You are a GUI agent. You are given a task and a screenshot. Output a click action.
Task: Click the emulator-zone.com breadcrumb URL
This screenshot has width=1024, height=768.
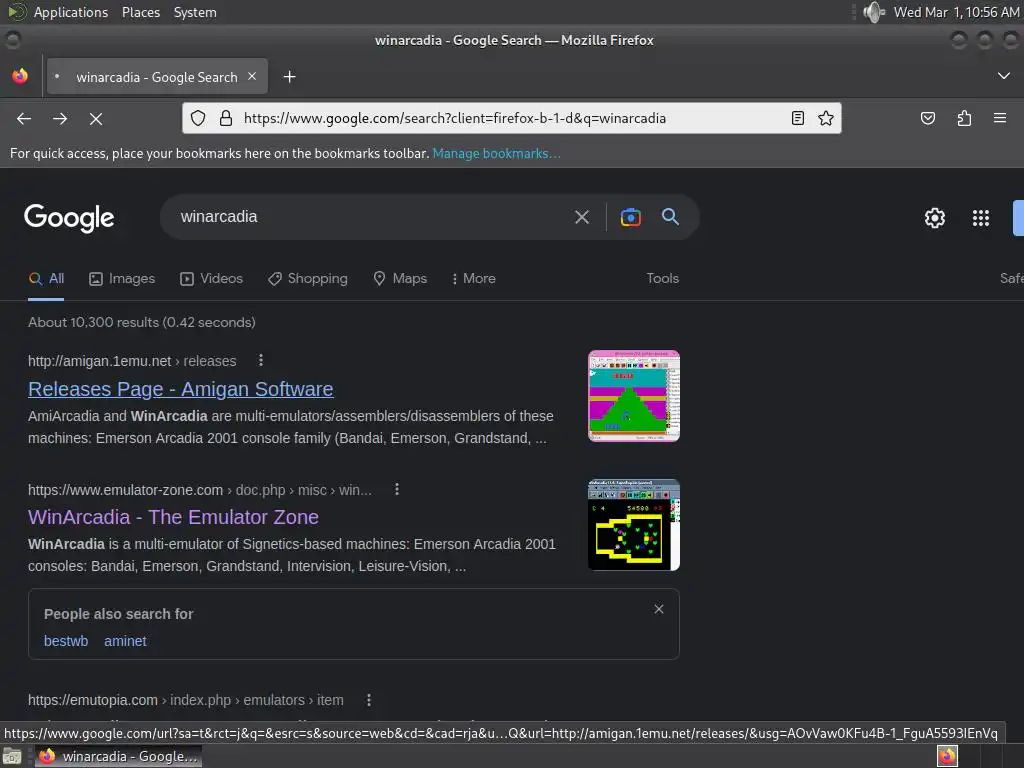click(200, 490)
